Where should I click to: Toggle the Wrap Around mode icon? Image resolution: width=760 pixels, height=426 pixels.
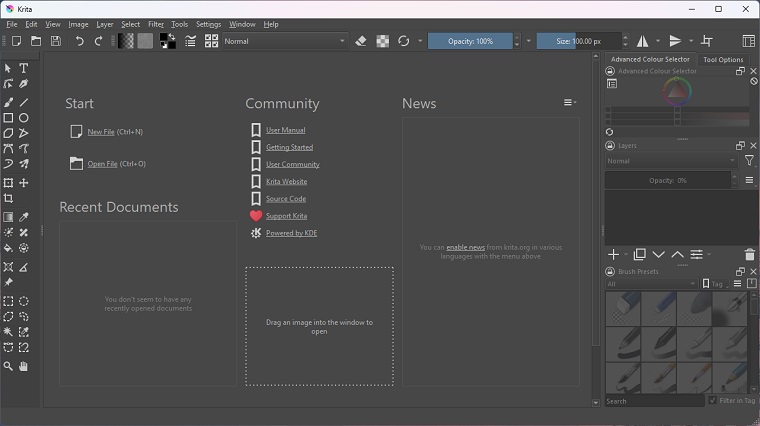(707, 41)
